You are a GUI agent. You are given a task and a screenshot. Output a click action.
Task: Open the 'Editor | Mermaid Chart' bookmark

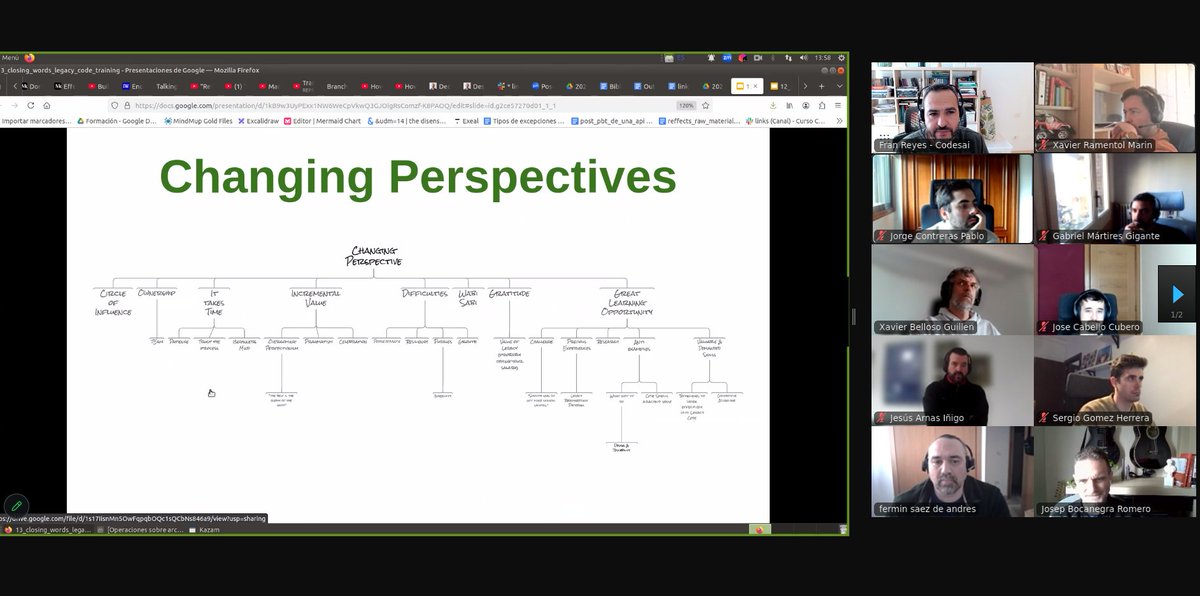(x=322, y=121)
